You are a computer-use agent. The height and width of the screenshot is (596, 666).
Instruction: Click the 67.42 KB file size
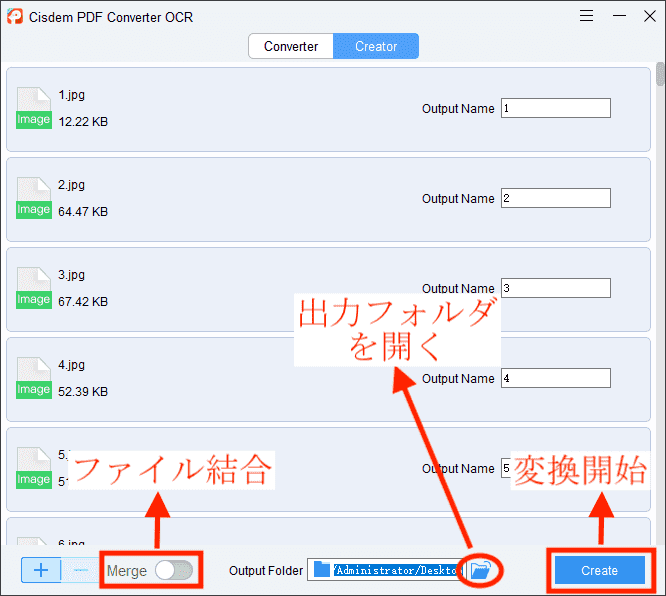coord(83,302)
